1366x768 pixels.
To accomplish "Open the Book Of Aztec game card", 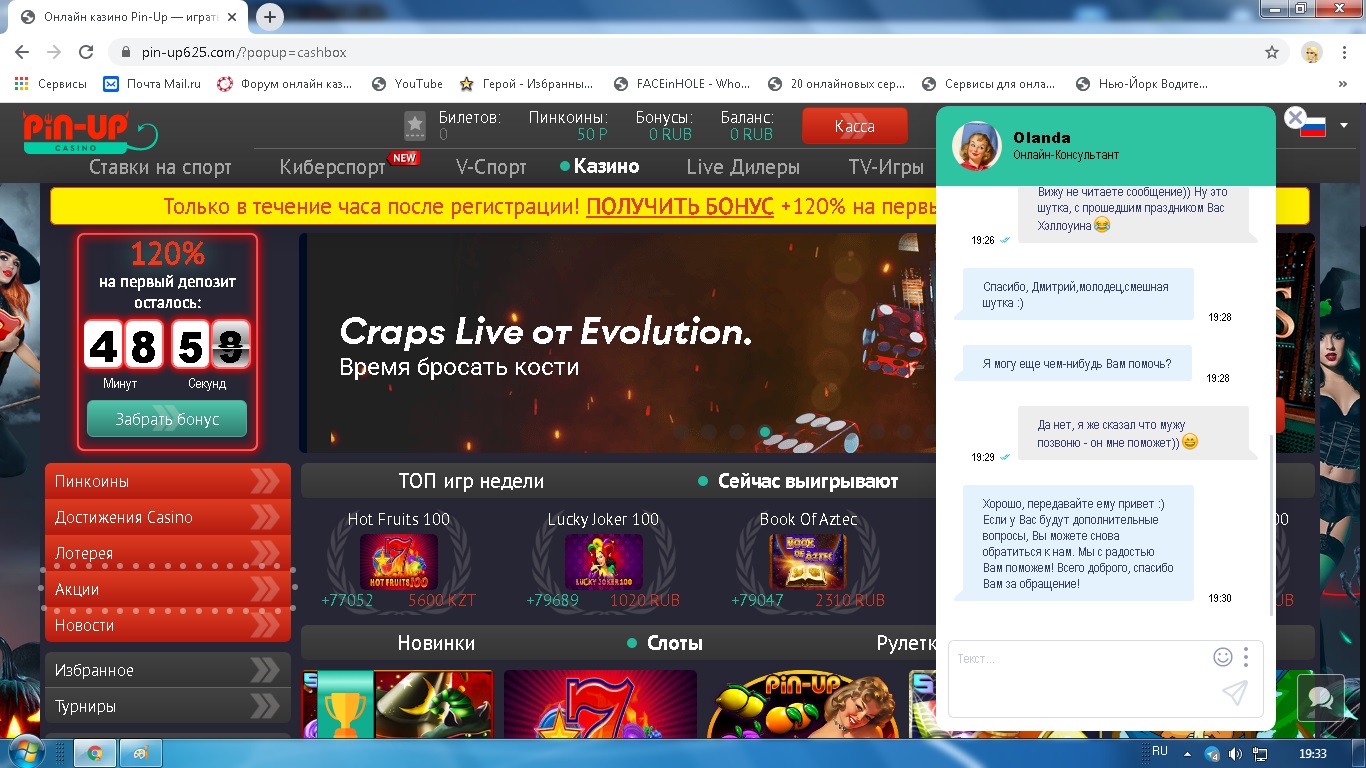I will [x=808, y=560].
